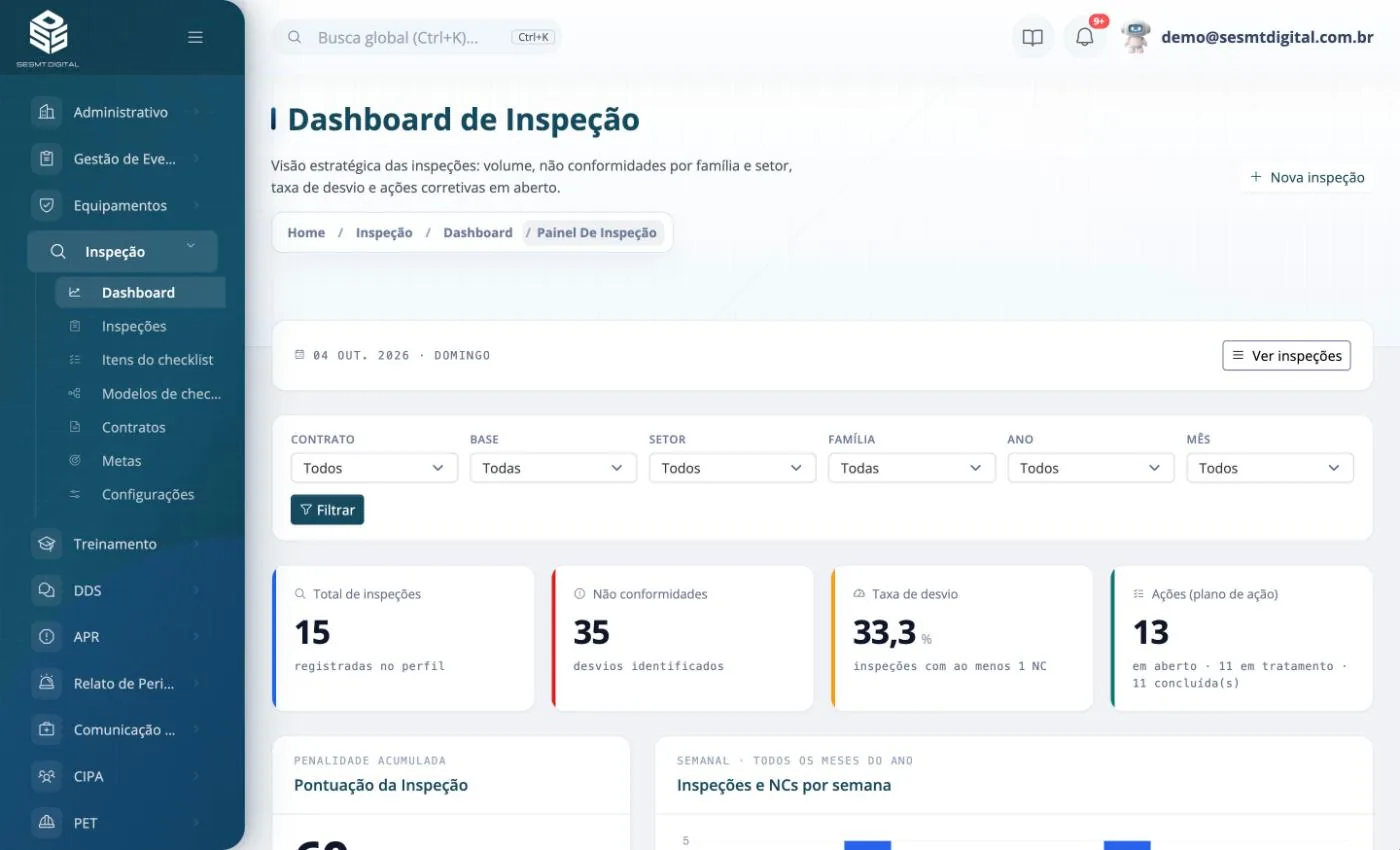Viewport: 1400px width, 850px height.
Task: Open the Família dropdown
Action: coord(911,468)
